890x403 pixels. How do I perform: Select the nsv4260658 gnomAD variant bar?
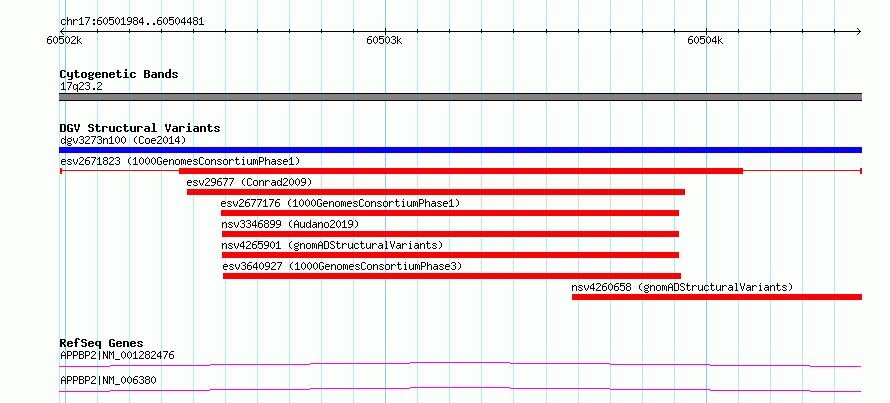click(717, 297)
